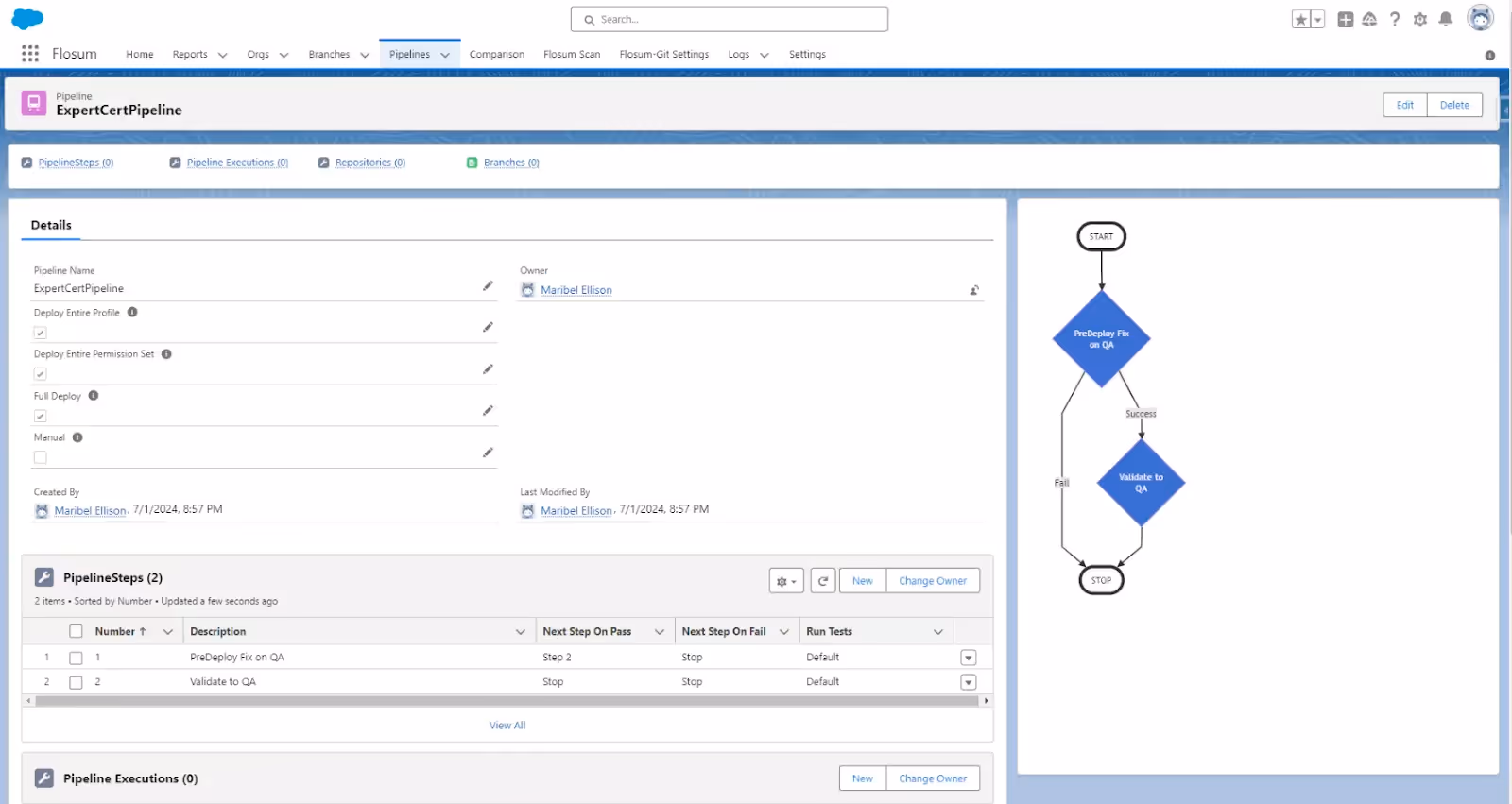
Task: Open the Notifications bell icon
Action: pos(1446,19)
